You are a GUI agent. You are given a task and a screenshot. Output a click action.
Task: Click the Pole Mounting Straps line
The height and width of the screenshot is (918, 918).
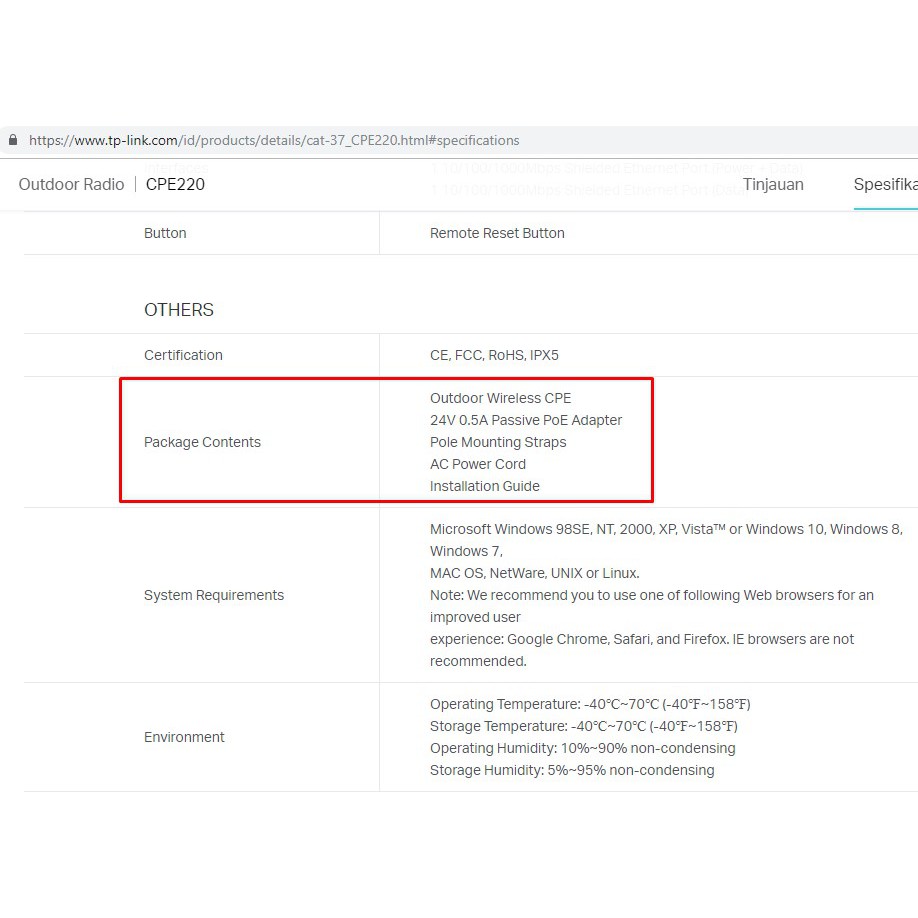tap(498, 442)
